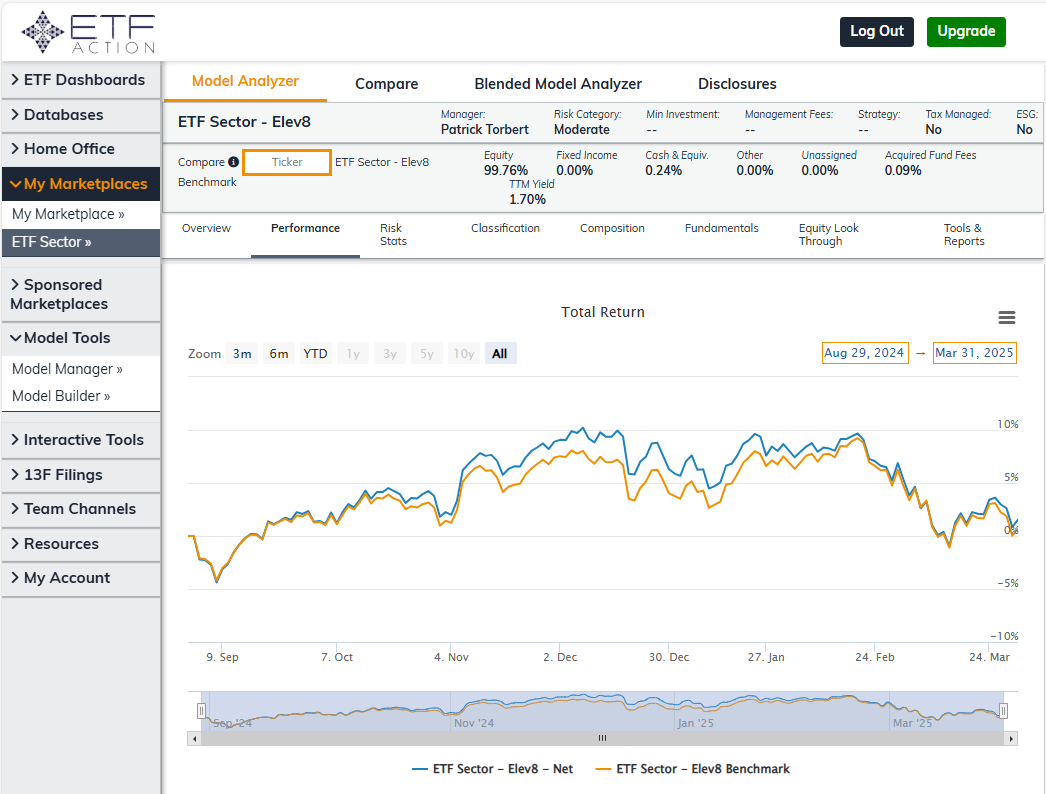Expand the Home Office menu
Screen dimensions: 1046x794
(81, 149)
